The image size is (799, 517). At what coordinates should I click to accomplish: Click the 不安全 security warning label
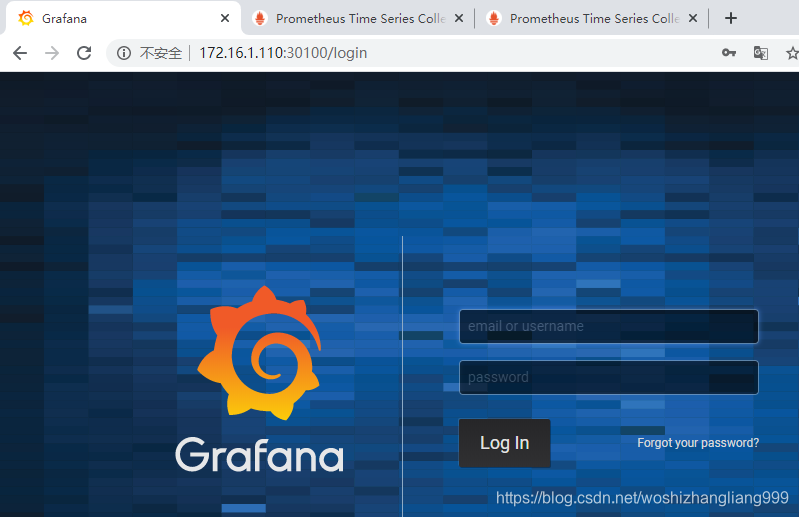[x=161, y=53]
